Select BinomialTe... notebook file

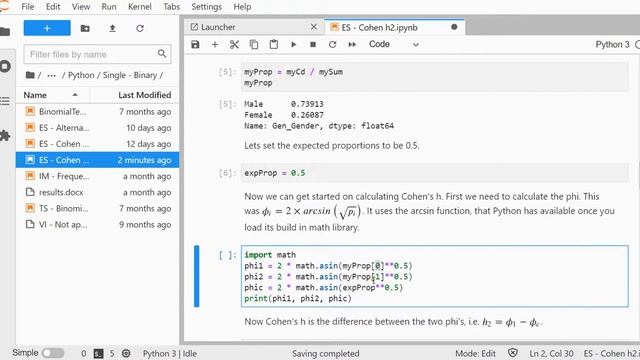97,111
